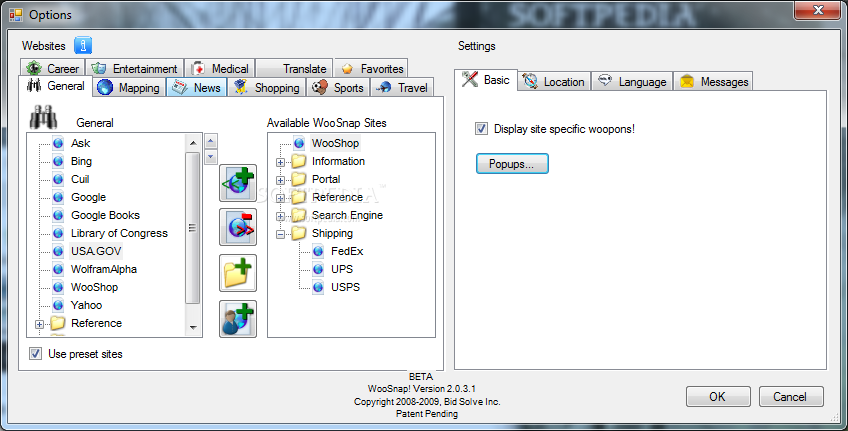Image resolution: width=848 pixels, height=431 pixels.
Task: Click the Popups... button
Action: click(512, 164)
